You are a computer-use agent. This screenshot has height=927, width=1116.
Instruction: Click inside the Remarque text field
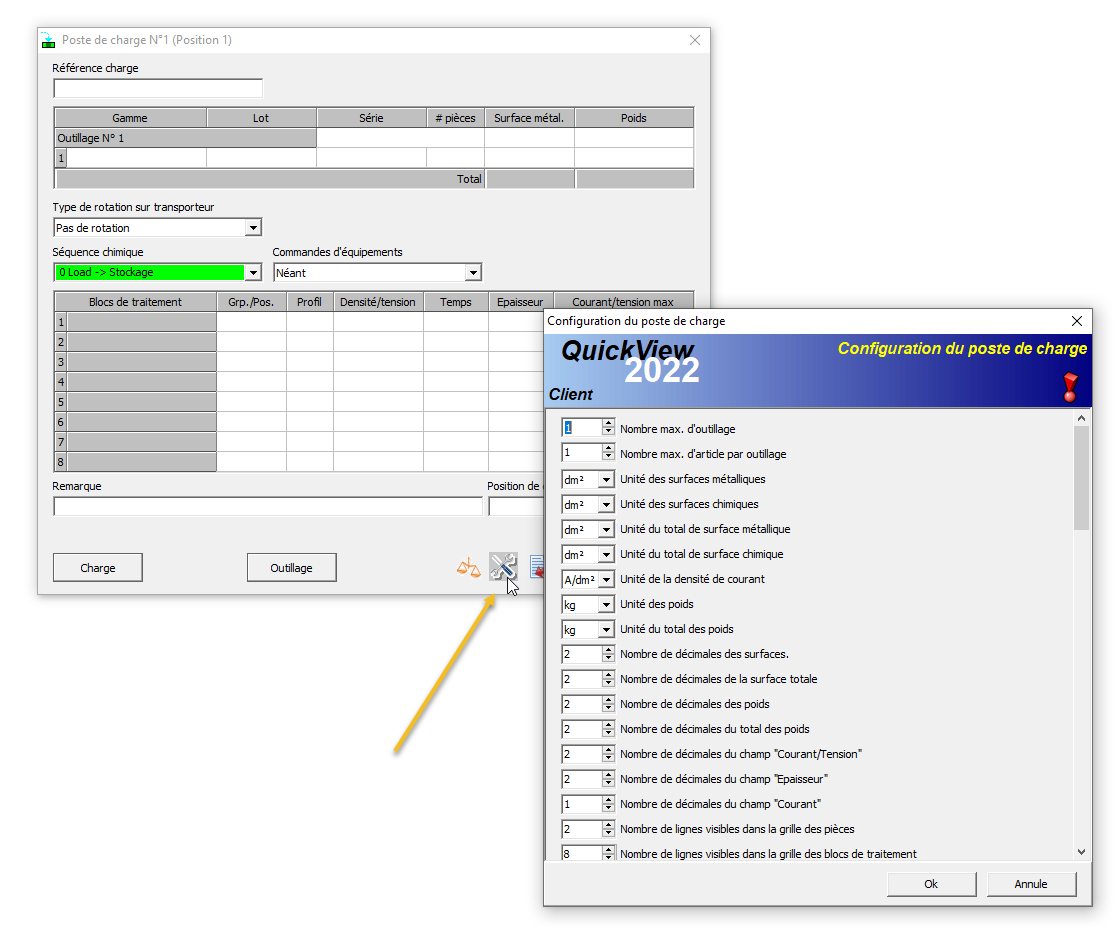[x=268, y=506]
